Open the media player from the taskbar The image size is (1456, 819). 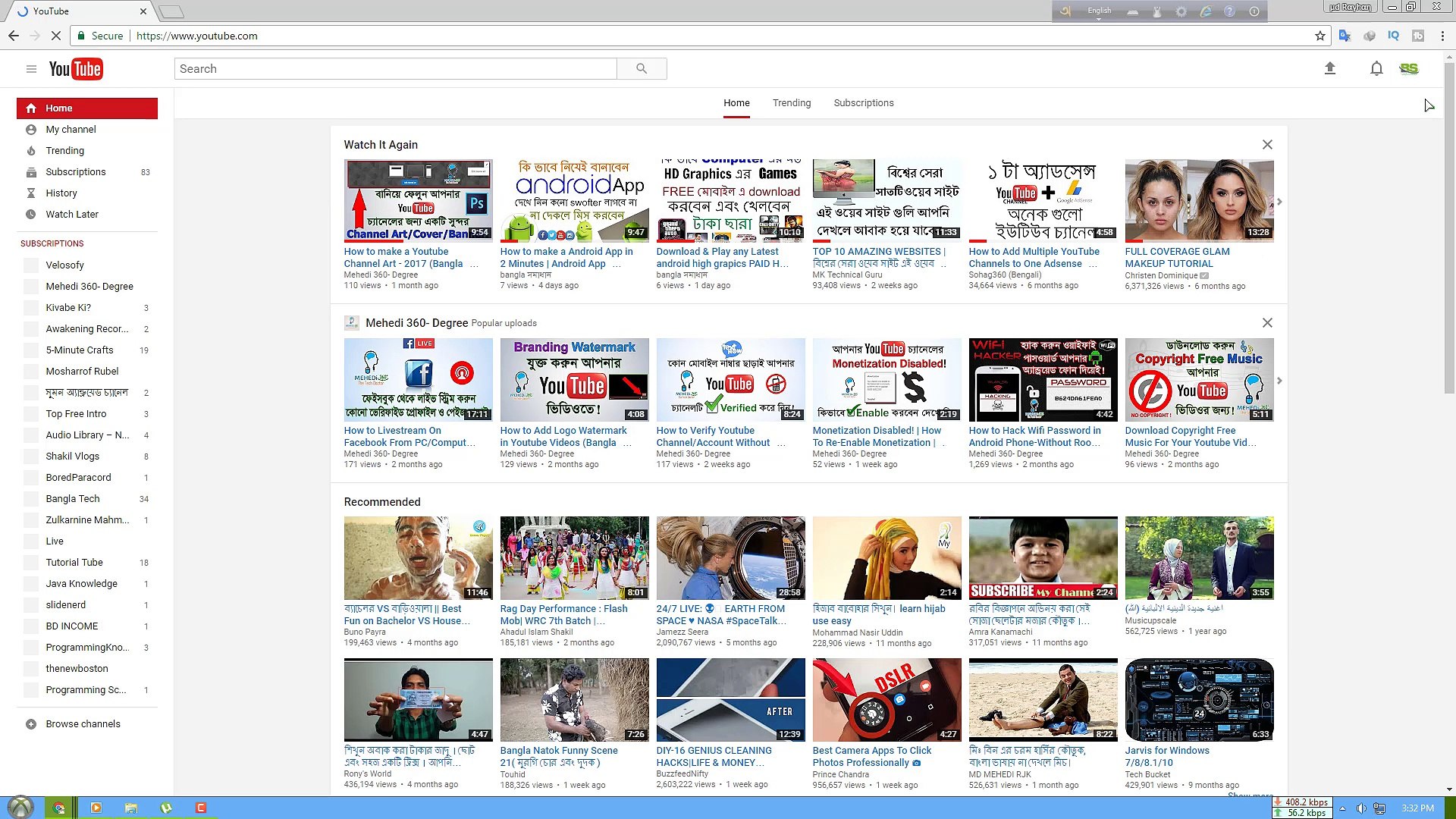coord(96,808)
